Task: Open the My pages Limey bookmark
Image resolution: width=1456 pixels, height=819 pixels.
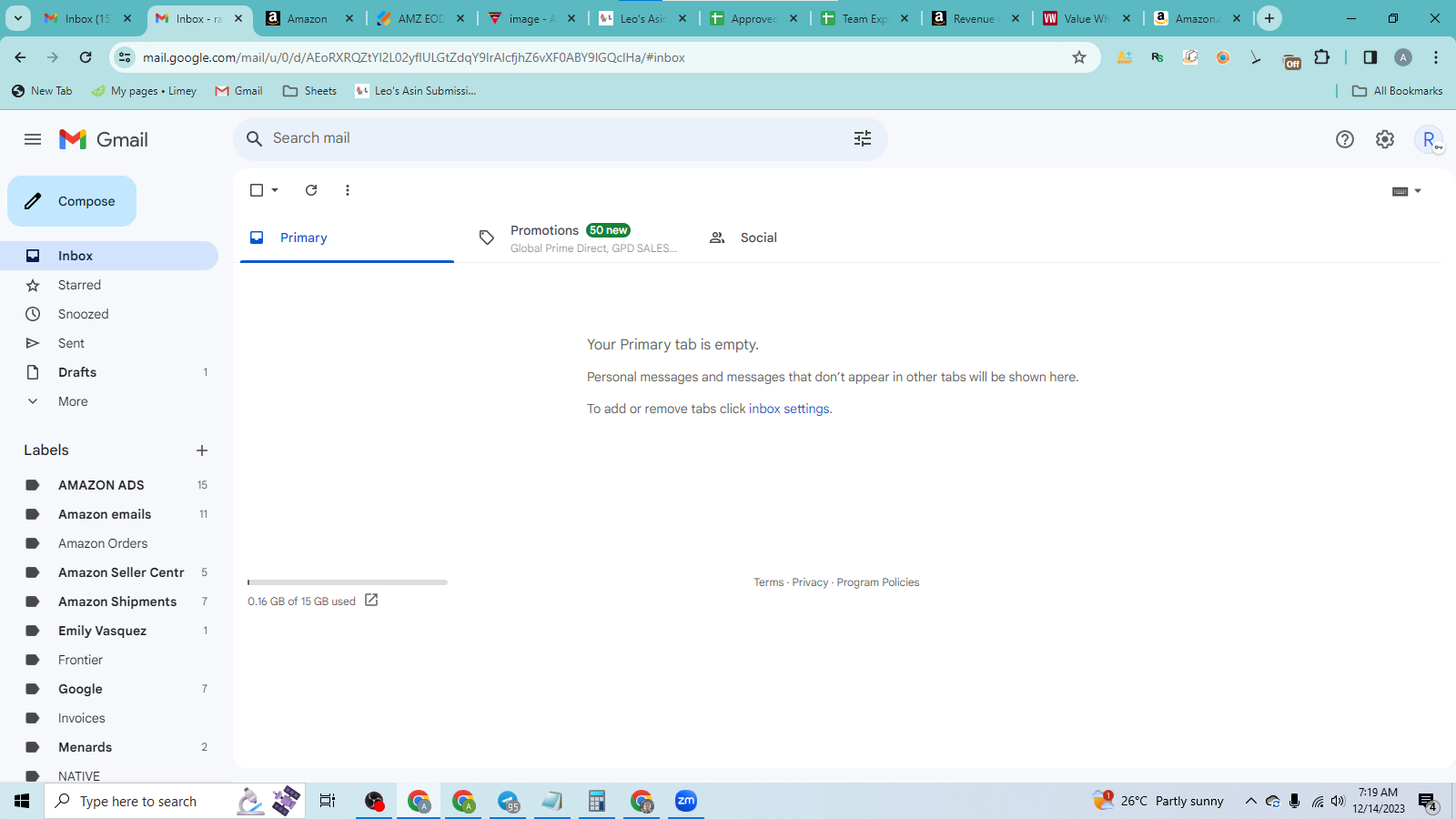Action: pos(144,91)
